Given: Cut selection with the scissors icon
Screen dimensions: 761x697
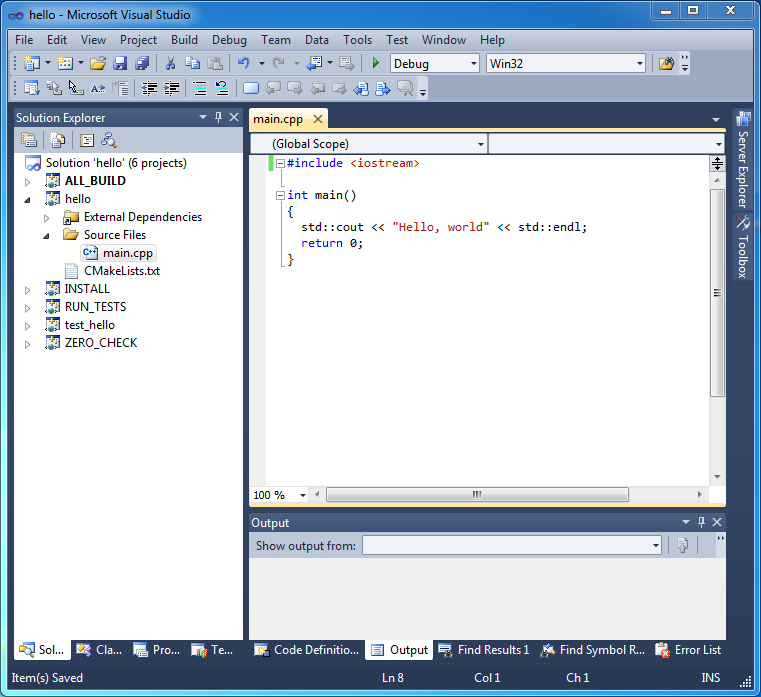Looking at the screenshot, I should tap(170, 63).
